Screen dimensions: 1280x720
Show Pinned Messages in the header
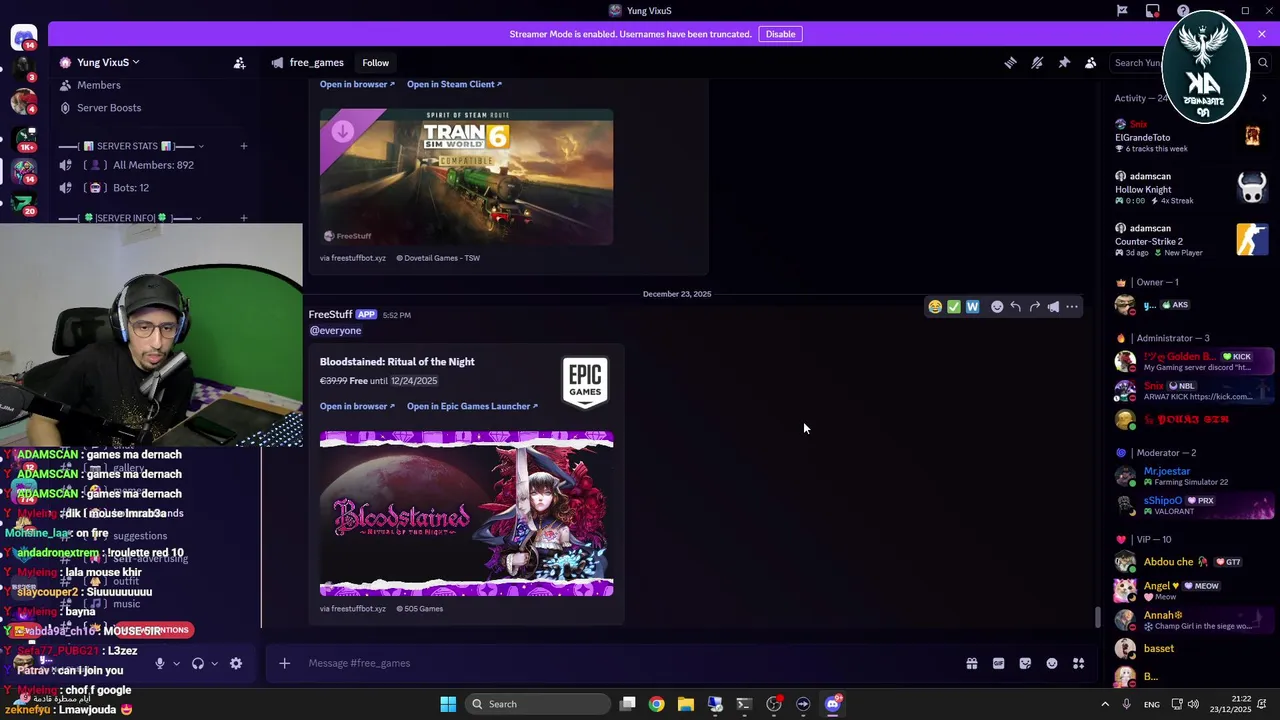[x=1064, y=63]
